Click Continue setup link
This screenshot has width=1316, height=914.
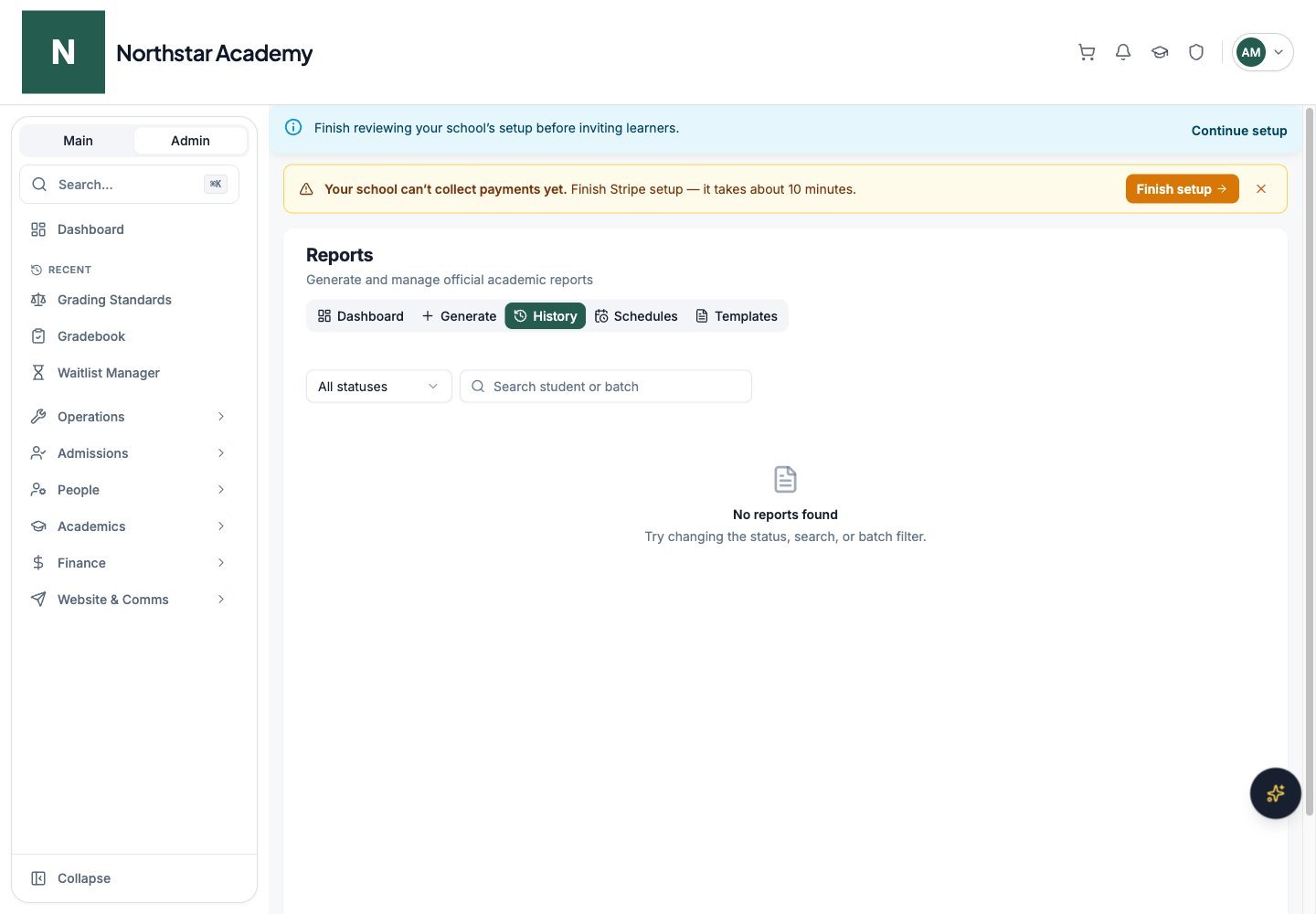tap(1239, 131)
